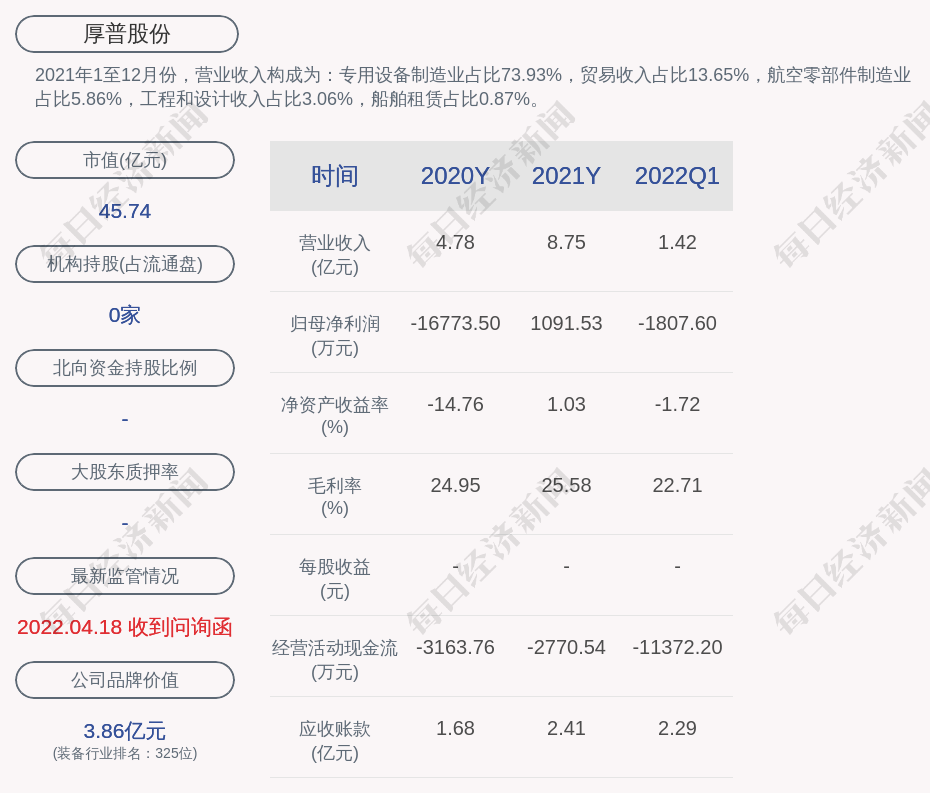Click the 时间 column header
This screenshot has width=930, height=793.
(x=335, y=176)
